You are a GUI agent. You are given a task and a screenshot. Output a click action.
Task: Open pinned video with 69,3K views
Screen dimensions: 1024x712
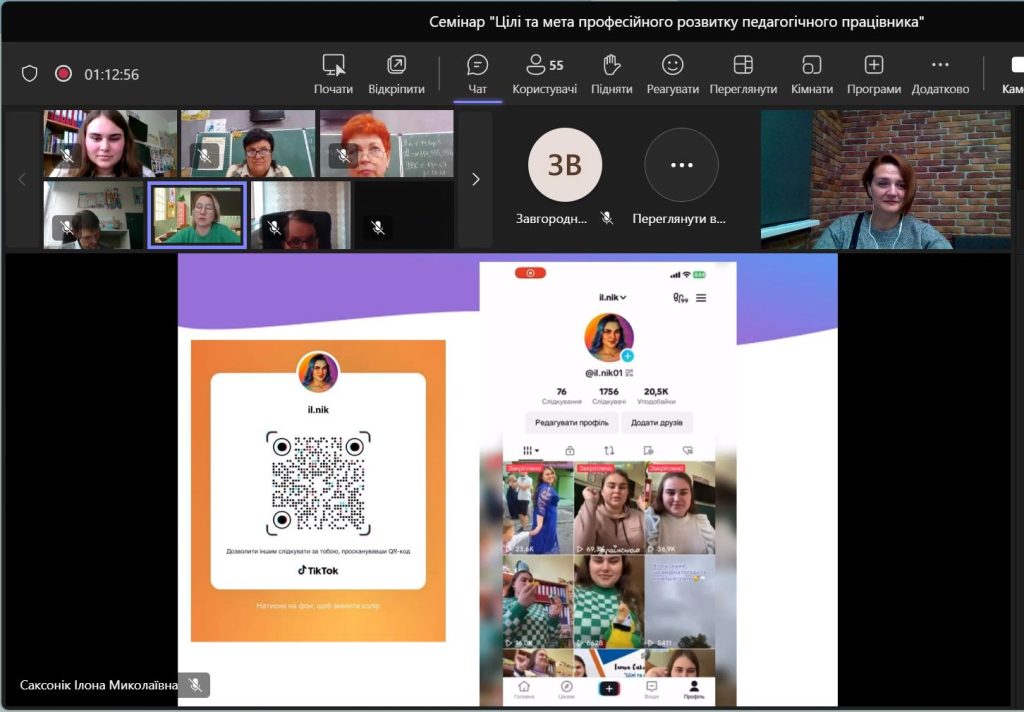(x=609, y=508)
